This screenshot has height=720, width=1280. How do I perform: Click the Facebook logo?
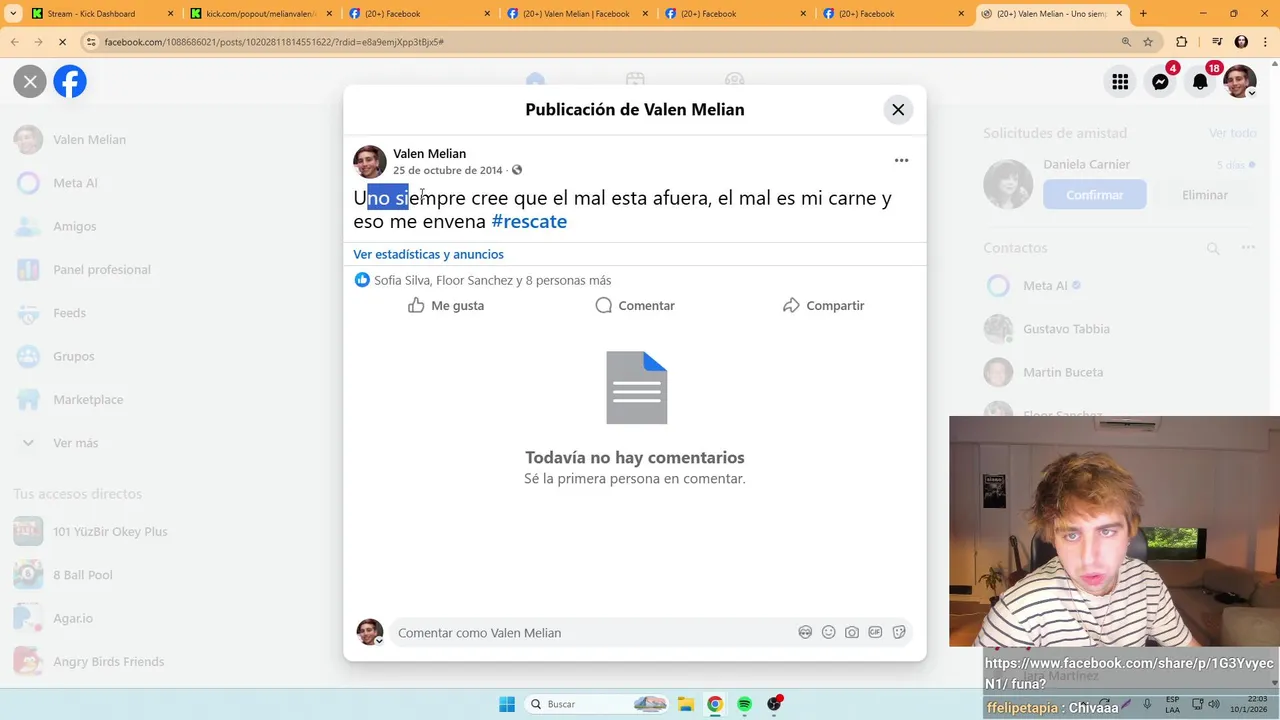point(70,81)
